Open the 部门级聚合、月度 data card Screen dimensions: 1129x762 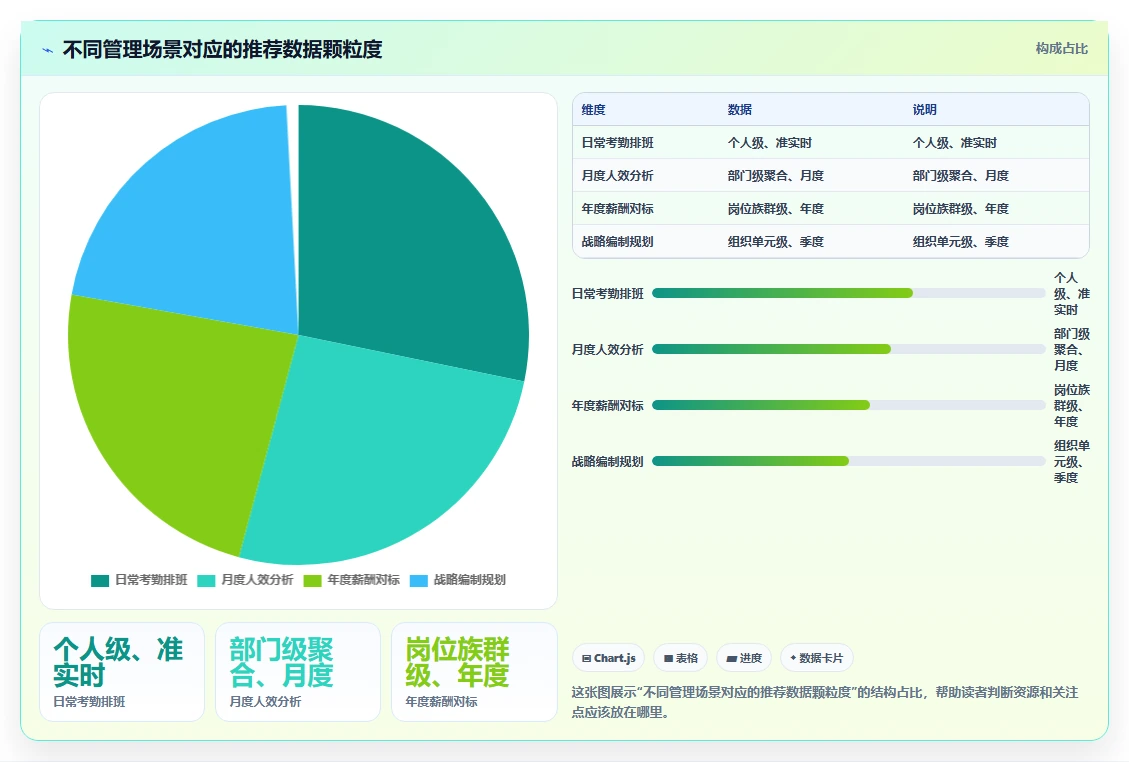(x=297, y=672)
